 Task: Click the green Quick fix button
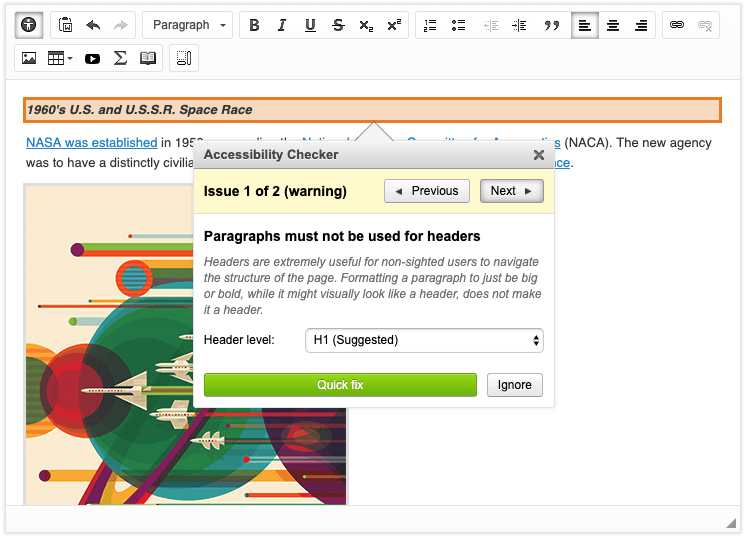pos(340,384)
